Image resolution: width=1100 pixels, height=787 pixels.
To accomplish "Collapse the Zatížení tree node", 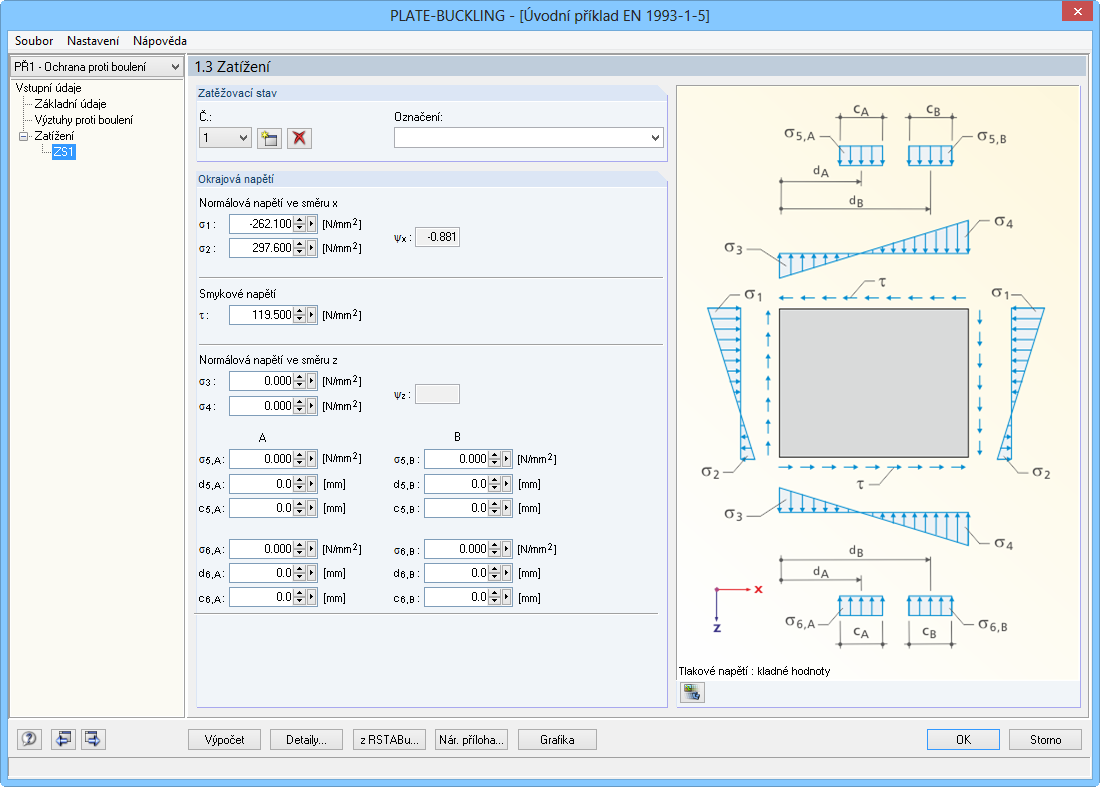I will coord(23,136).
